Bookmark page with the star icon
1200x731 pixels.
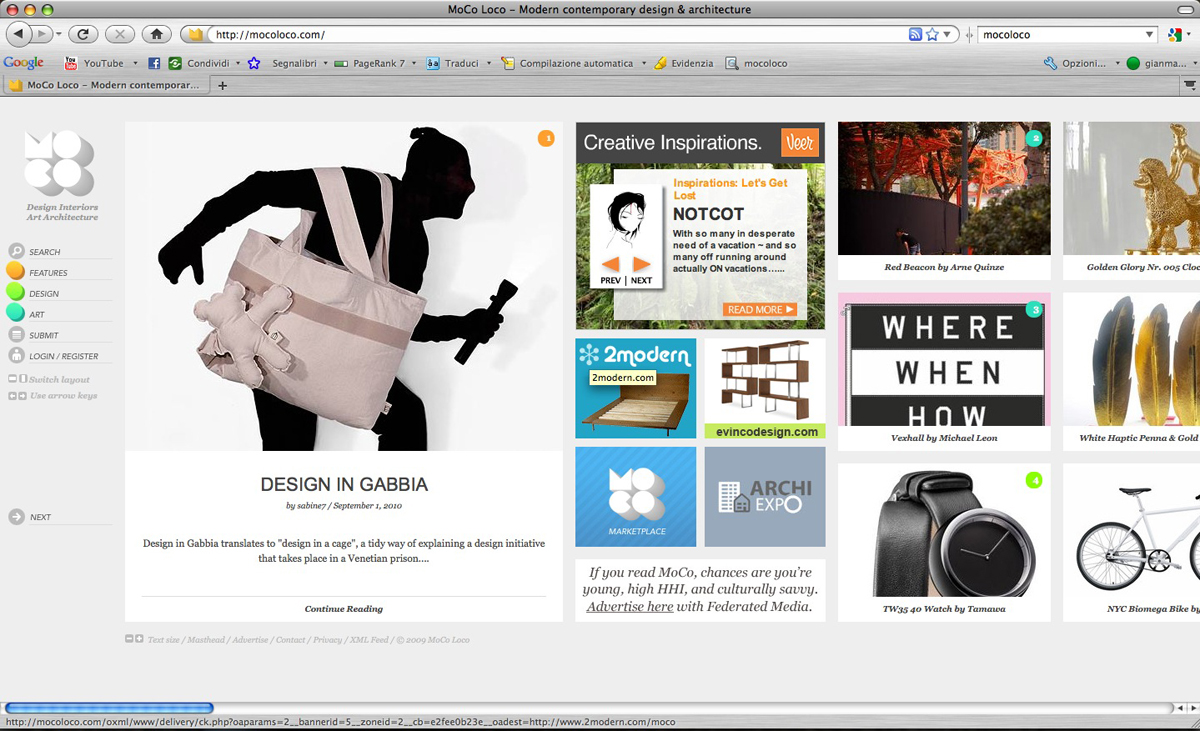(932, 34)
